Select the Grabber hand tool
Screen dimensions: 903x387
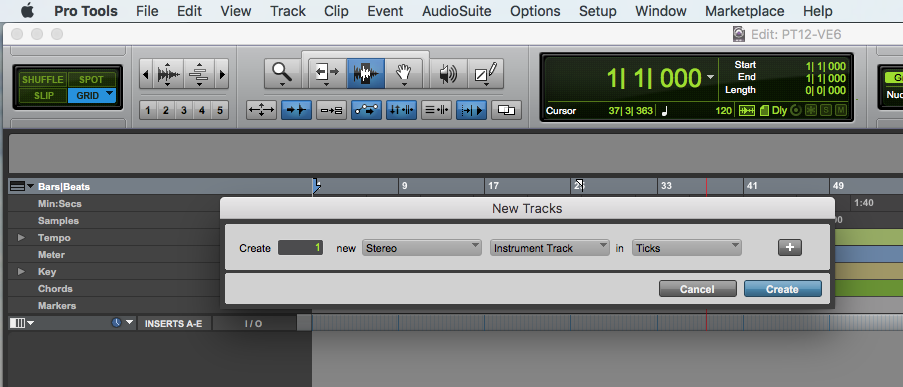pos(404,73)
